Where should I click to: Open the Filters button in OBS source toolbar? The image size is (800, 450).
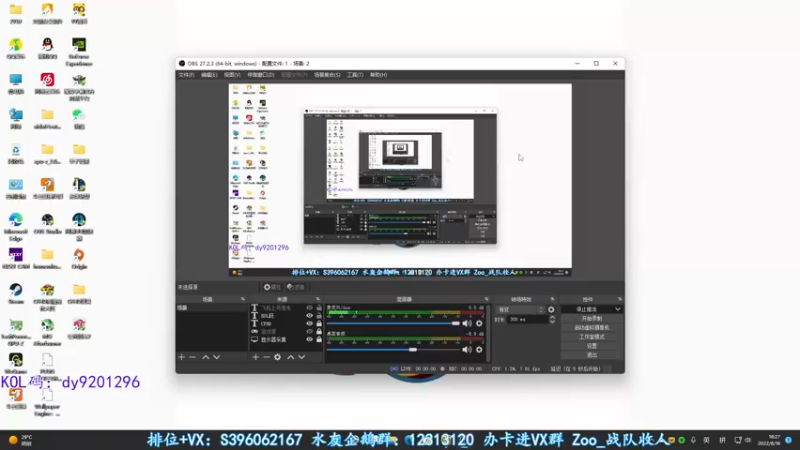(x=295, y=287)
